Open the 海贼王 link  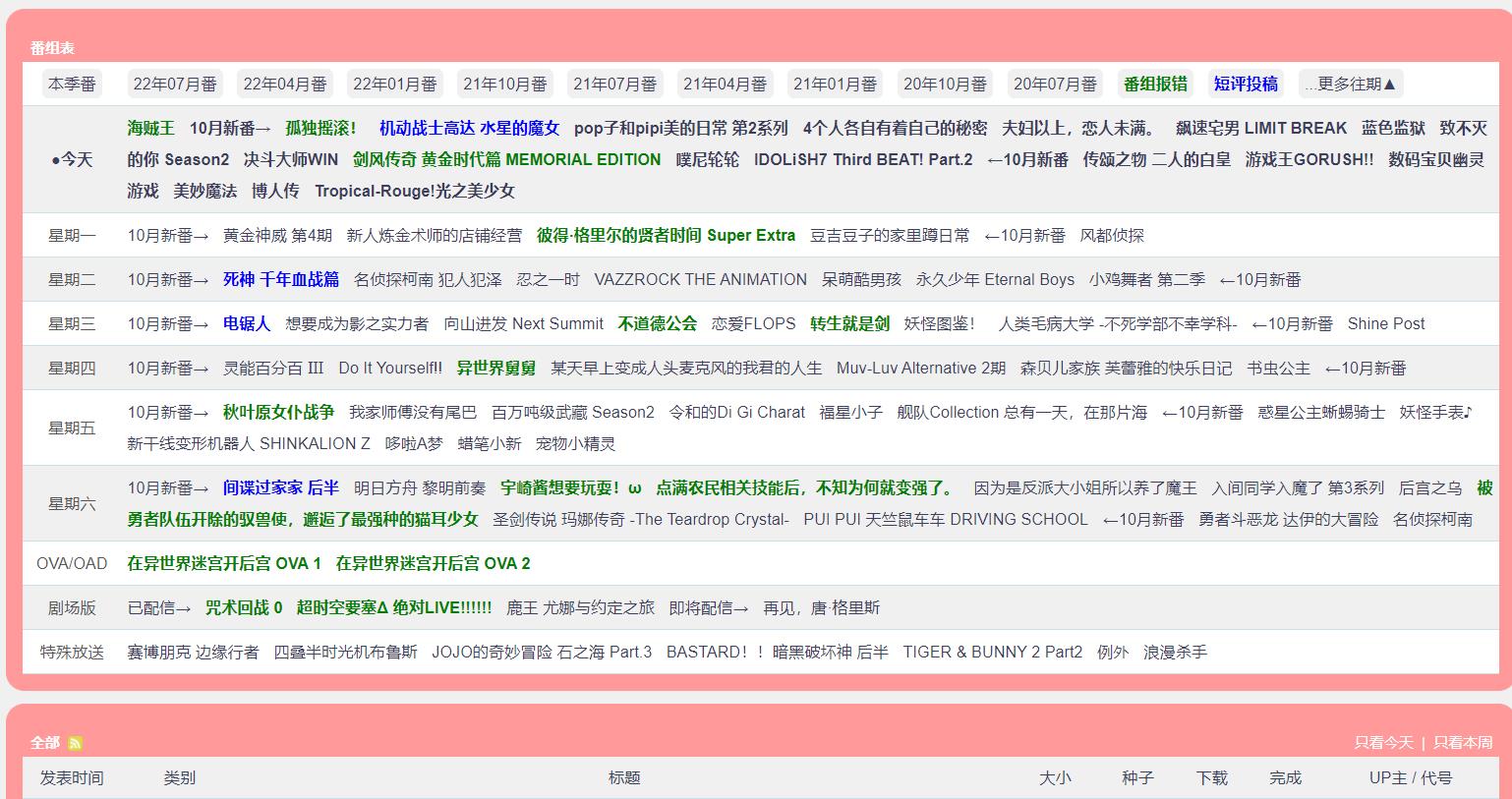(150, 128)
